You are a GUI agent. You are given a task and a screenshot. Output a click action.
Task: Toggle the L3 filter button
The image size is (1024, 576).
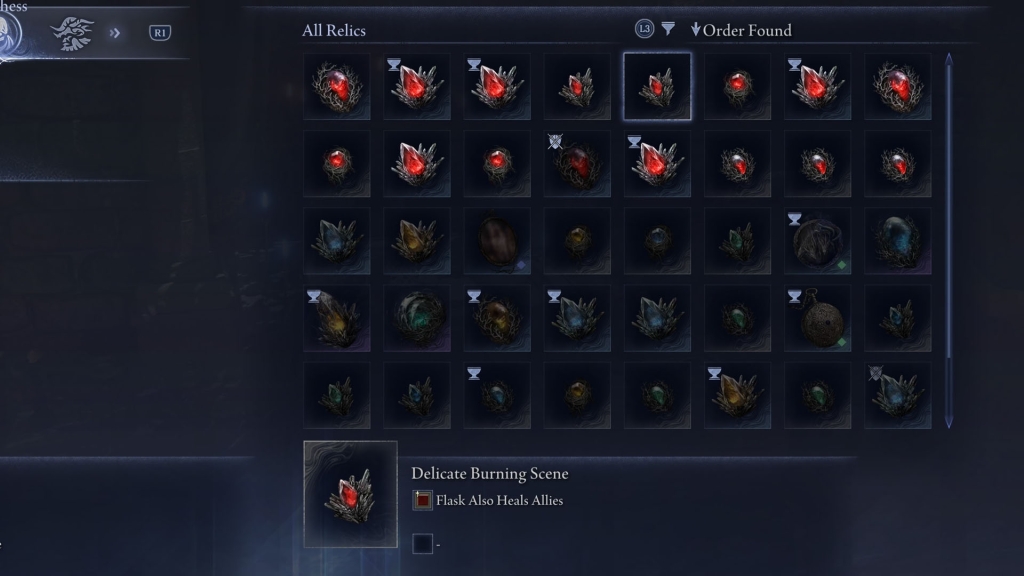click(645, 29)
